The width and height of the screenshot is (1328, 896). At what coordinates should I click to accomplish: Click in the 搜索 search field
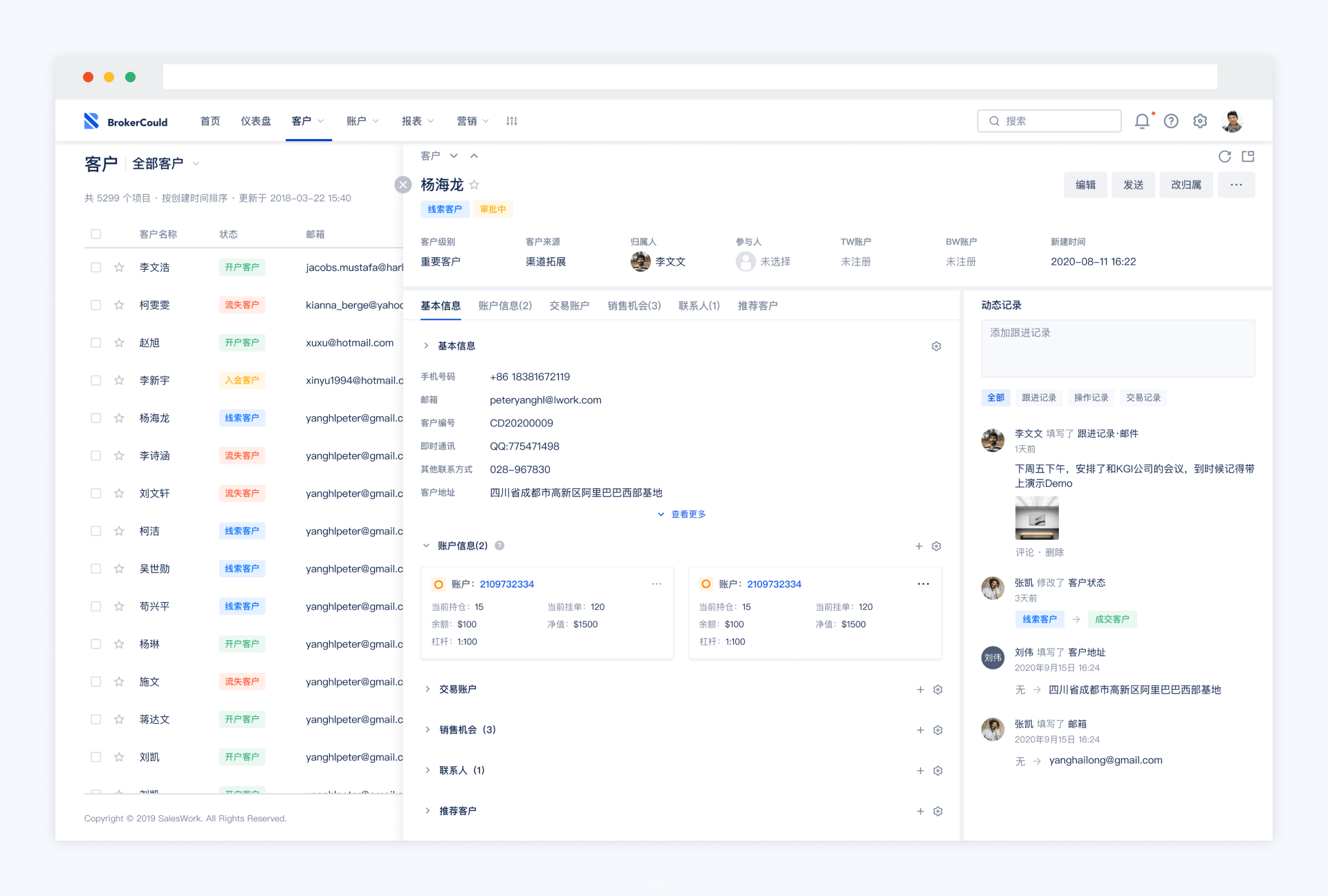1049,121
